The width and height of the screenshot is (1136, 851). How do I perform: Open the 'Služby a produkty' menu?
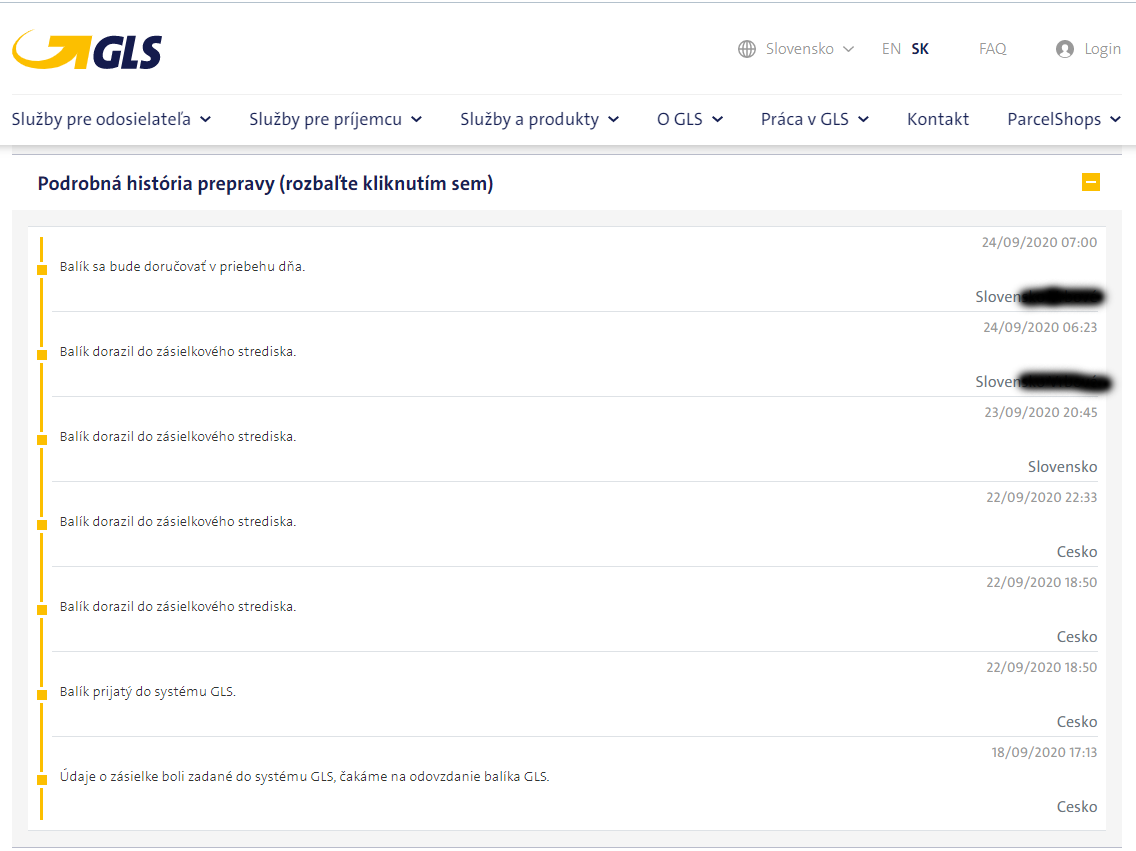(x=539, y=119)
